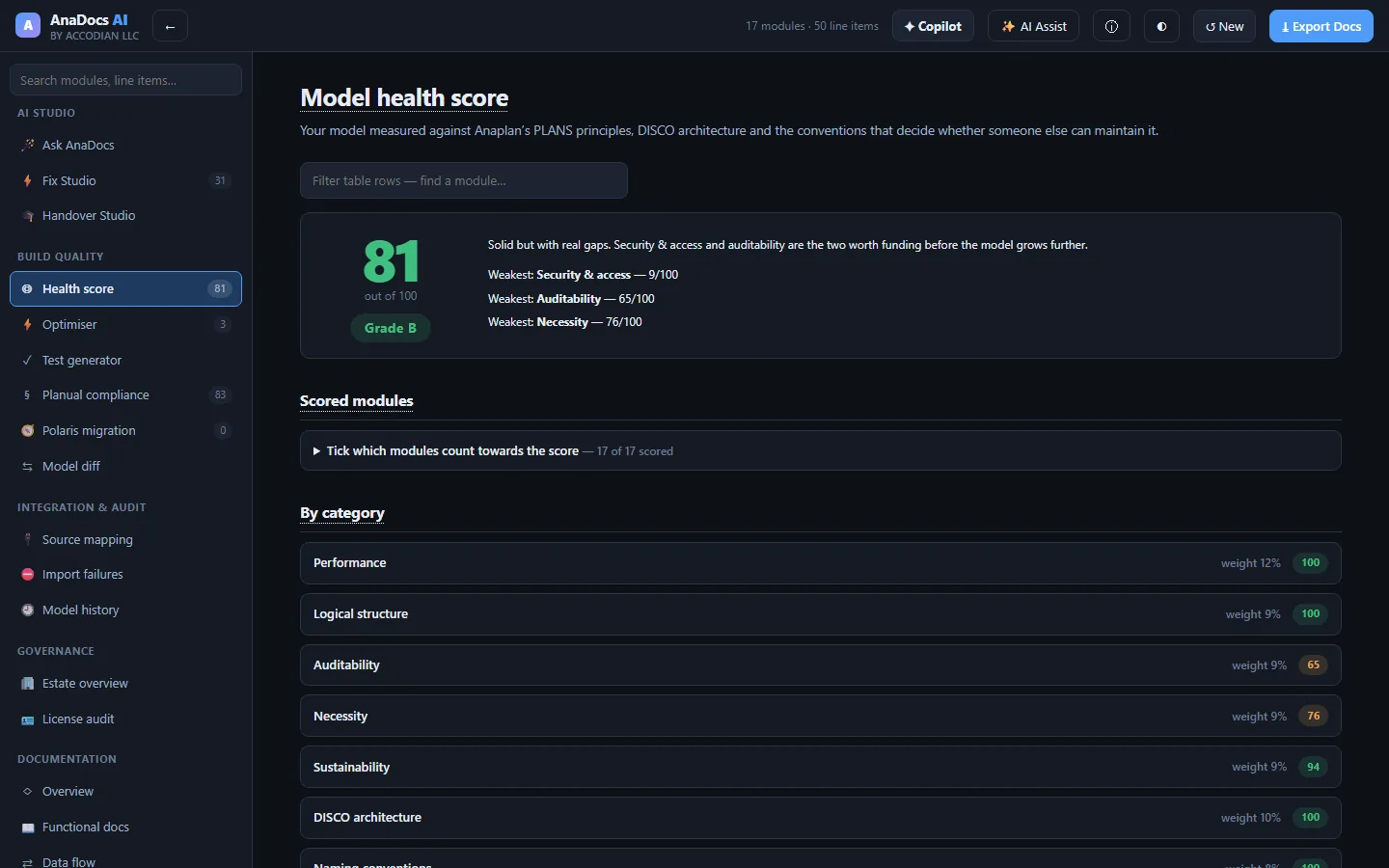Go to Handover Studio
Image resolution: width=1389 pixels, height=868 pixels.
[x=125, y=216]
